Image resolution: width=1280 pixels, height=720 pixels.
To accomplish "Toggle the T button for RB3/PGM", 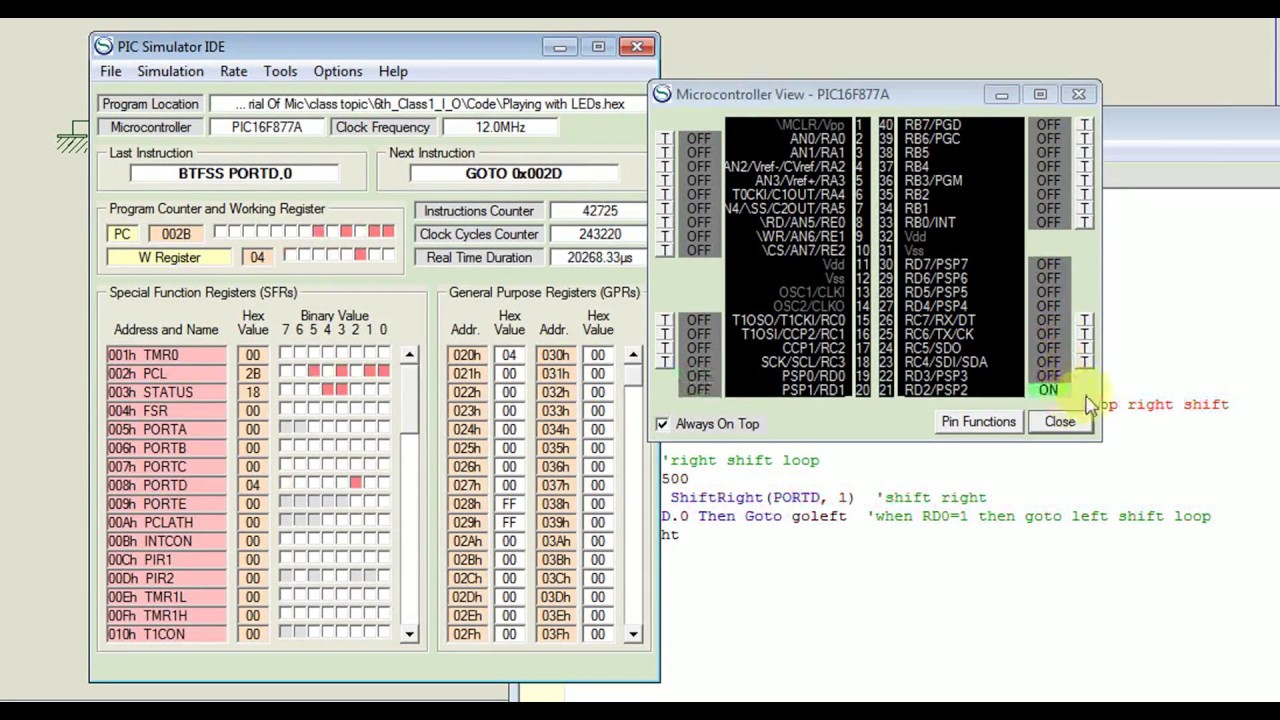I will click(1085, 181).
